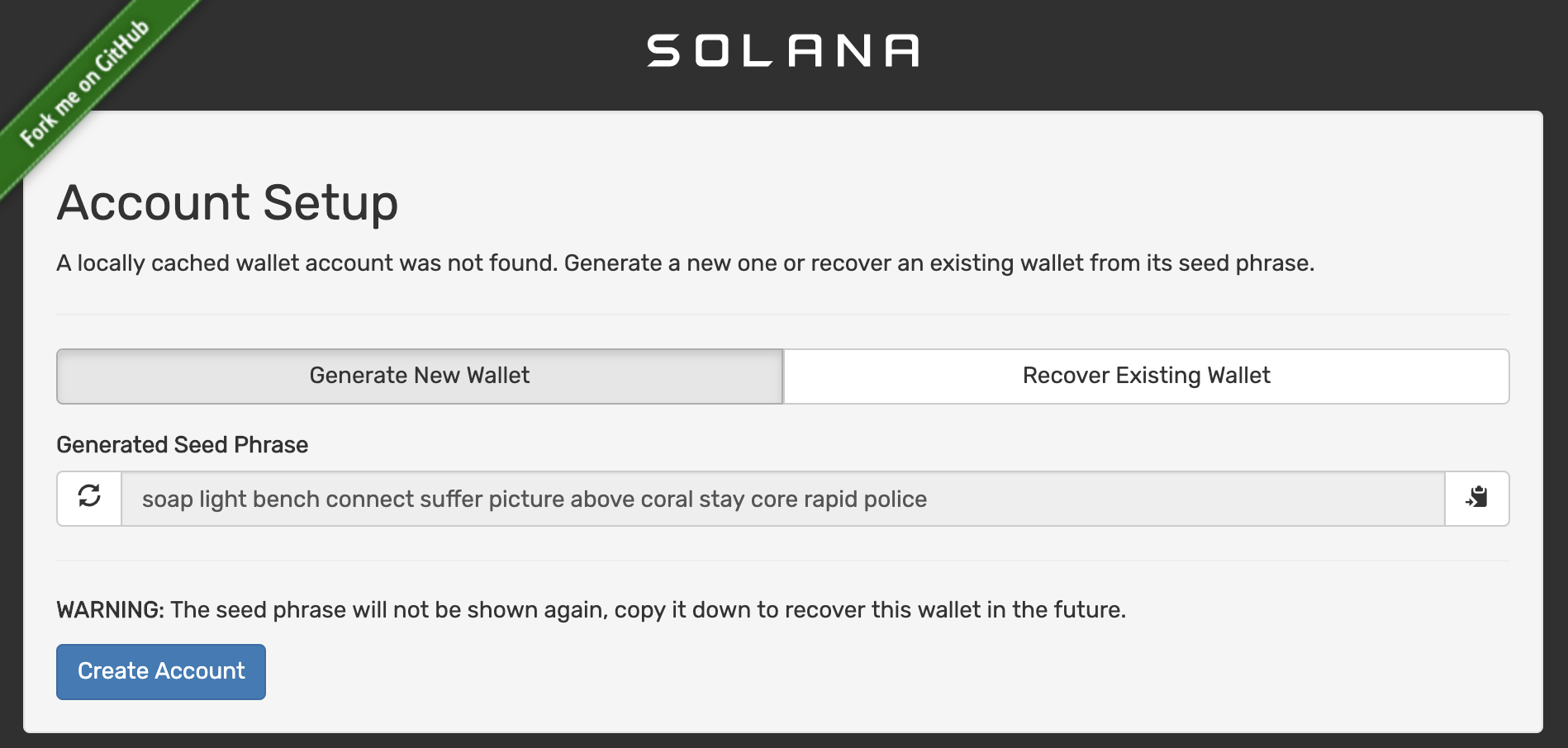The image size is (1568, 748).
Task: Select the Generate New Wallet option
Action: coord(418,376)
